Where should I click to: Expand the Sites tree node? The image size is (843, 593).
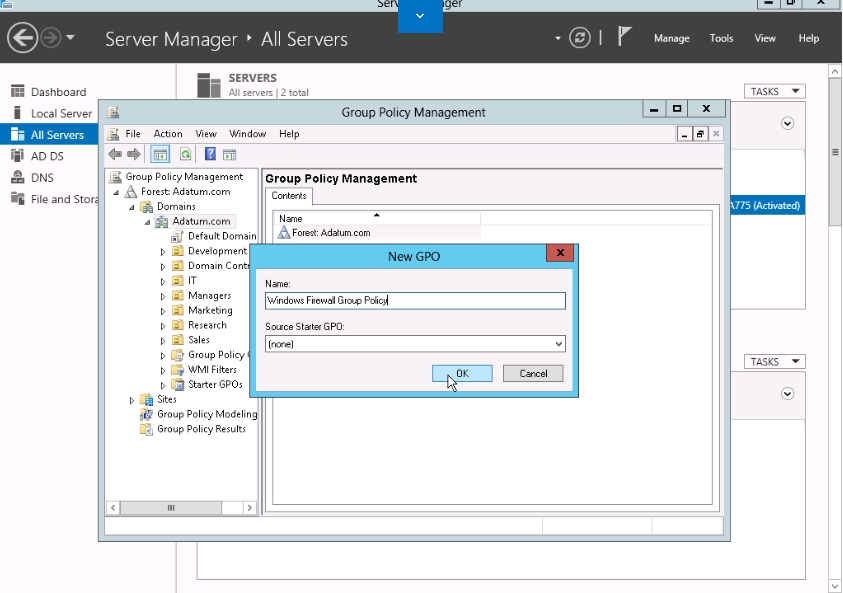(x=132, y=399)
